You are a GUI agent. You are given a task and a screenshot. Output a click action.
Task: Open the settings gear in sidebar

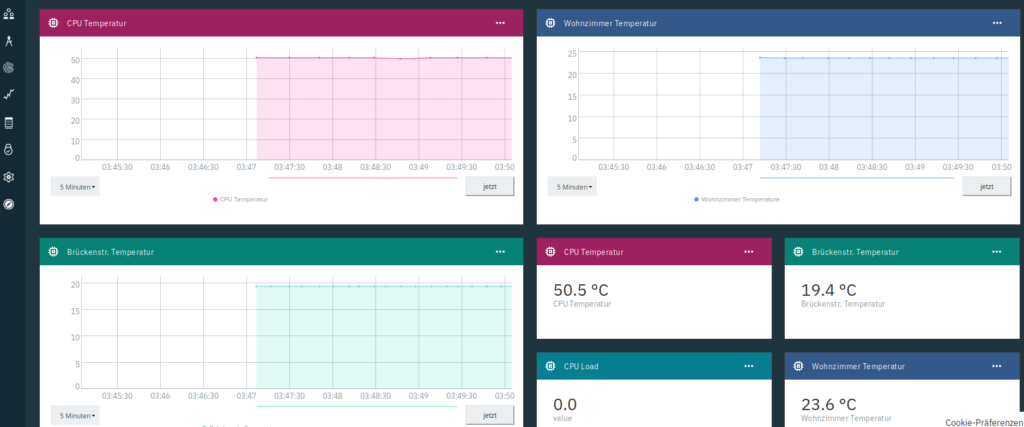[9, 177]
